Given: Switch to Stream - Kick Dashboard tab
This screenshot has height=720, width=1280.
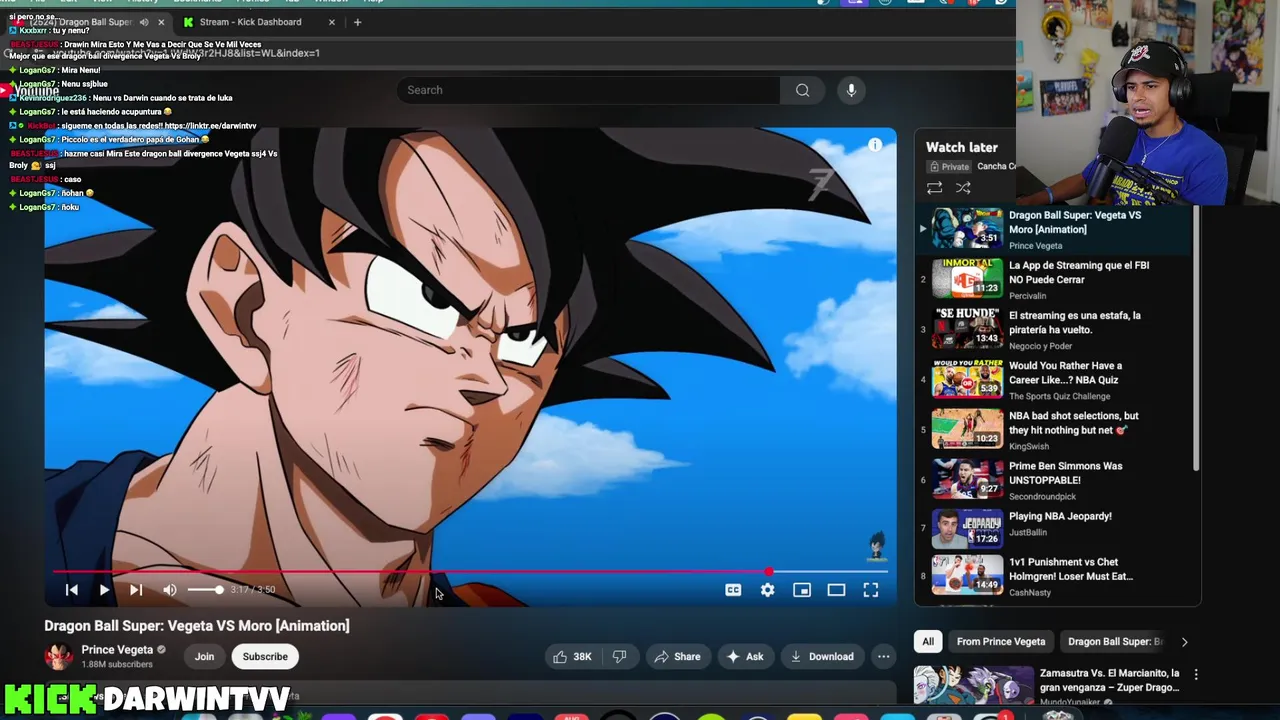Looking at the screenshot, I should pos(250,22).
